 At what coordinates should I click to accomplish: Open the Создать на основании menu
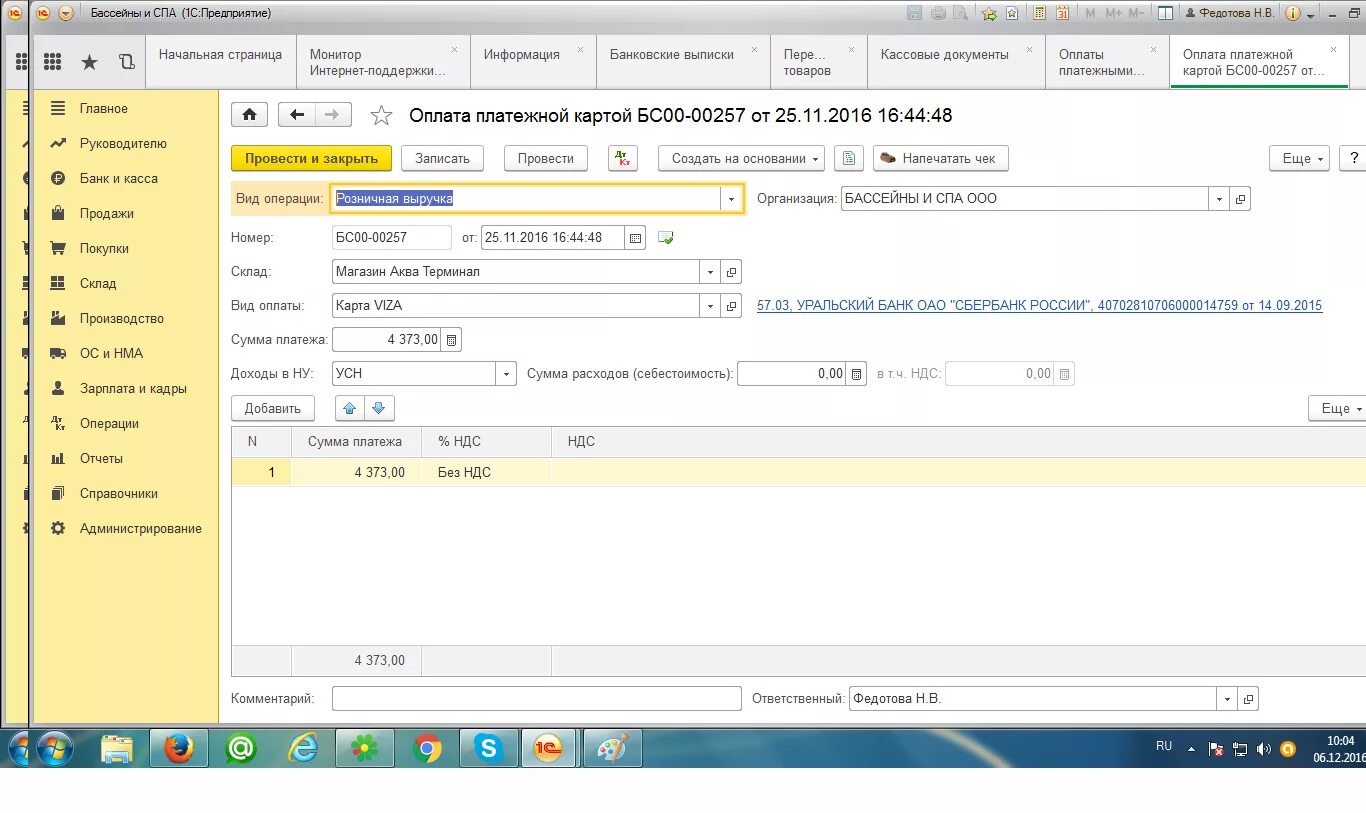pos(741,158)
